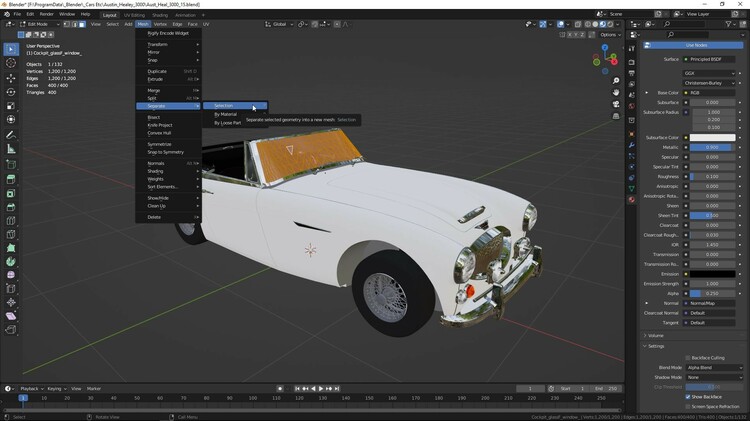Image resolution: width=750 pixels, height=421 pixels.
Task: Adjust the Roughness value slider
Action: [x=710, y=175]
